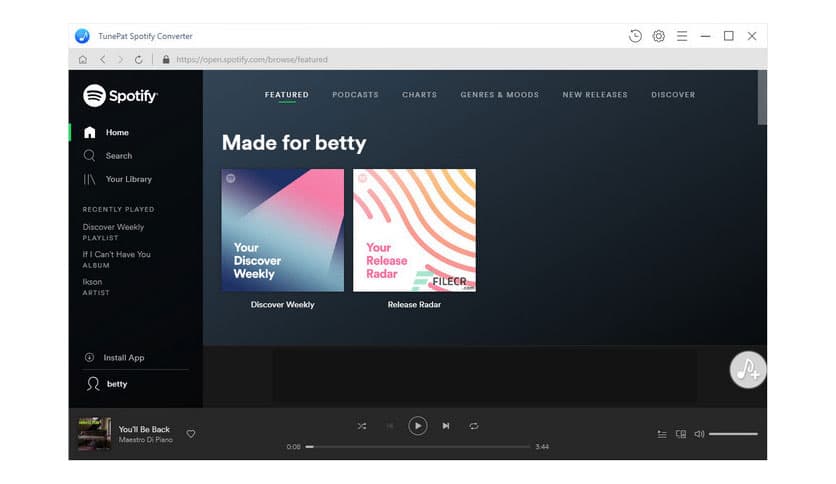
Task: Go to home page via browser home icon
Action: pos(83,60)
